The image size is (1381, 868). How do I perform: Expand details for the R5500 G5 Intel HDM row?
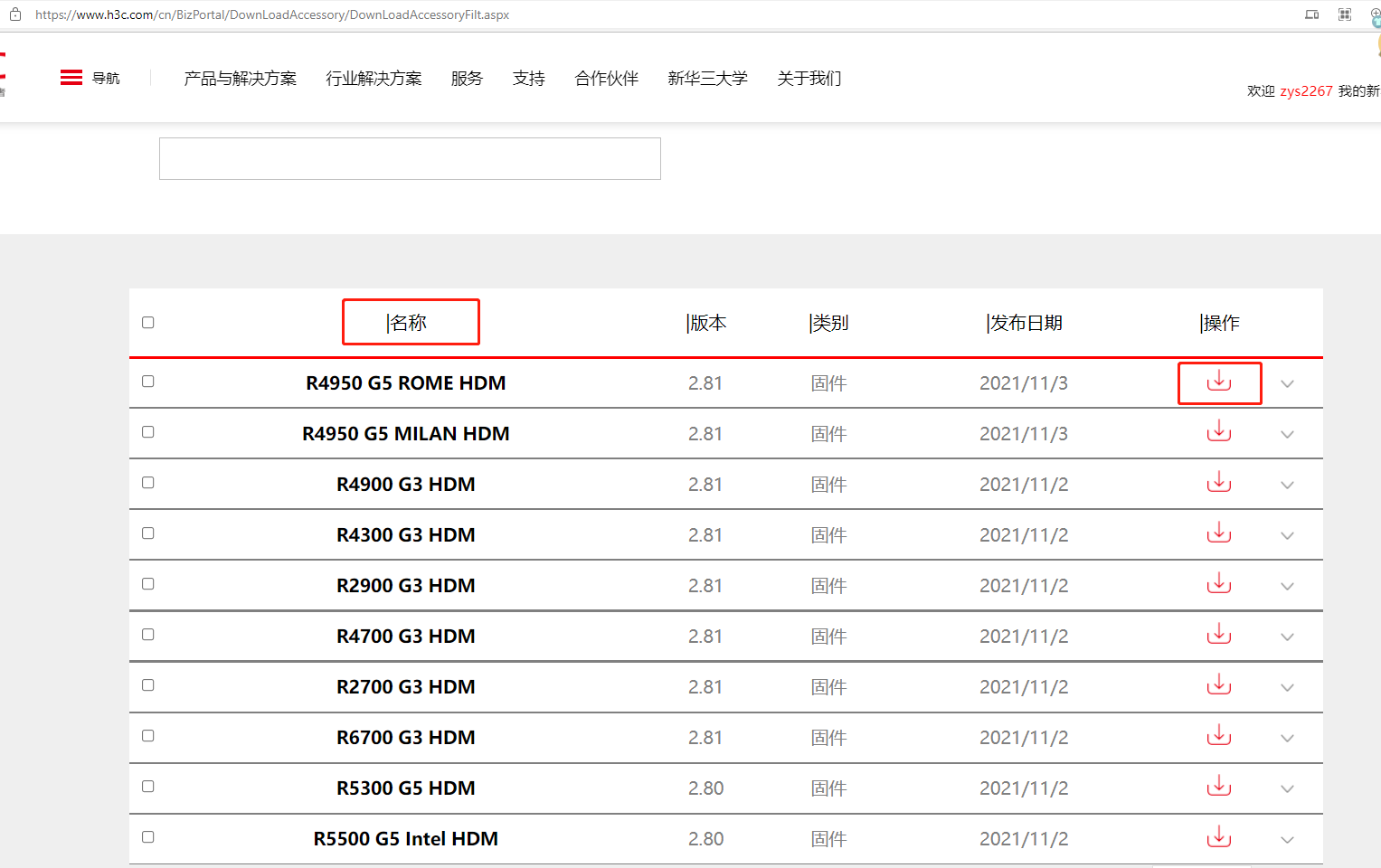pos(1288,840)
